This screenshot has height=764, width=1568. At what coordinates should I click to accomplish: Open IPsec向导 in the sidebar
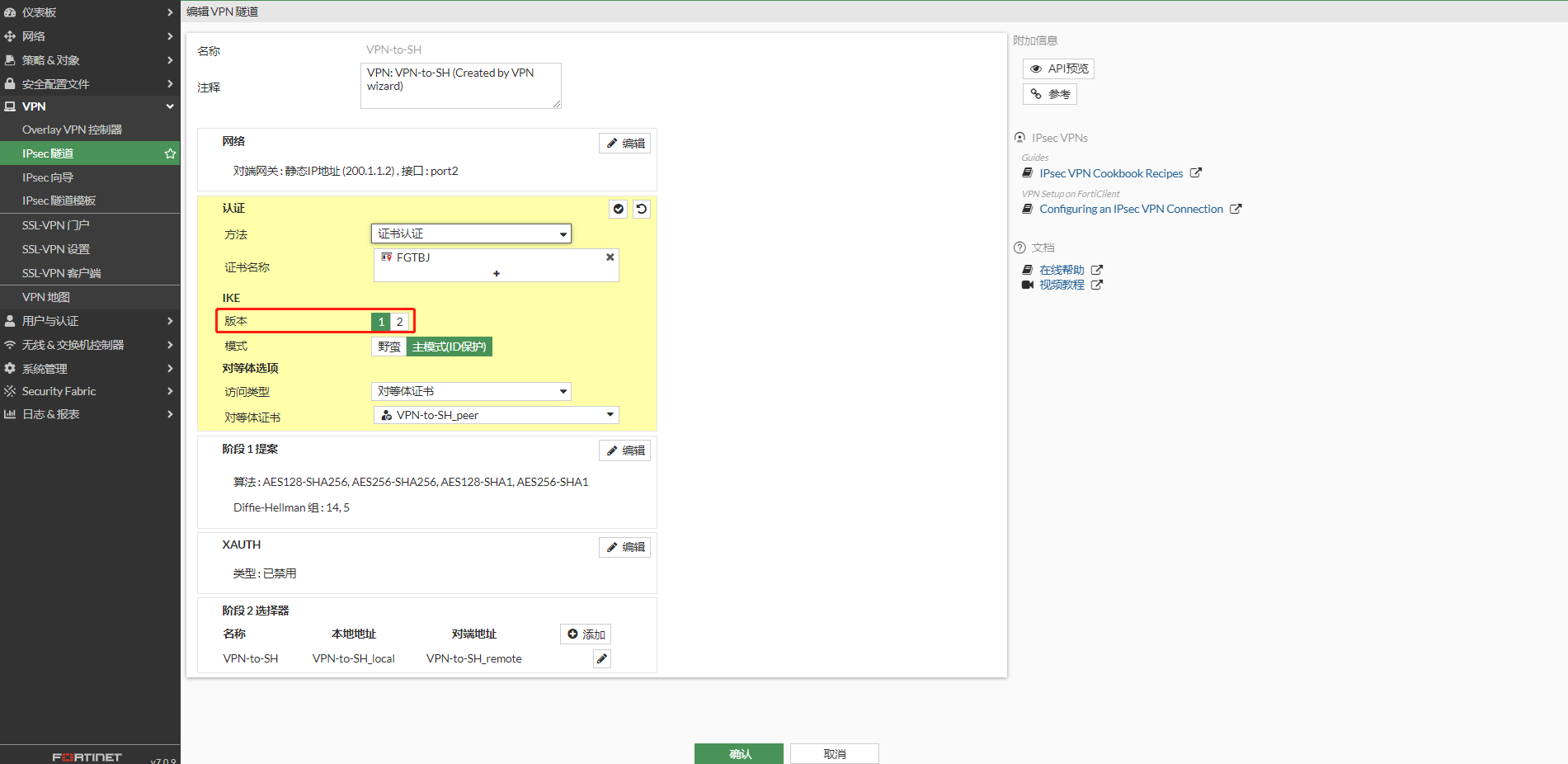point(48,177)
